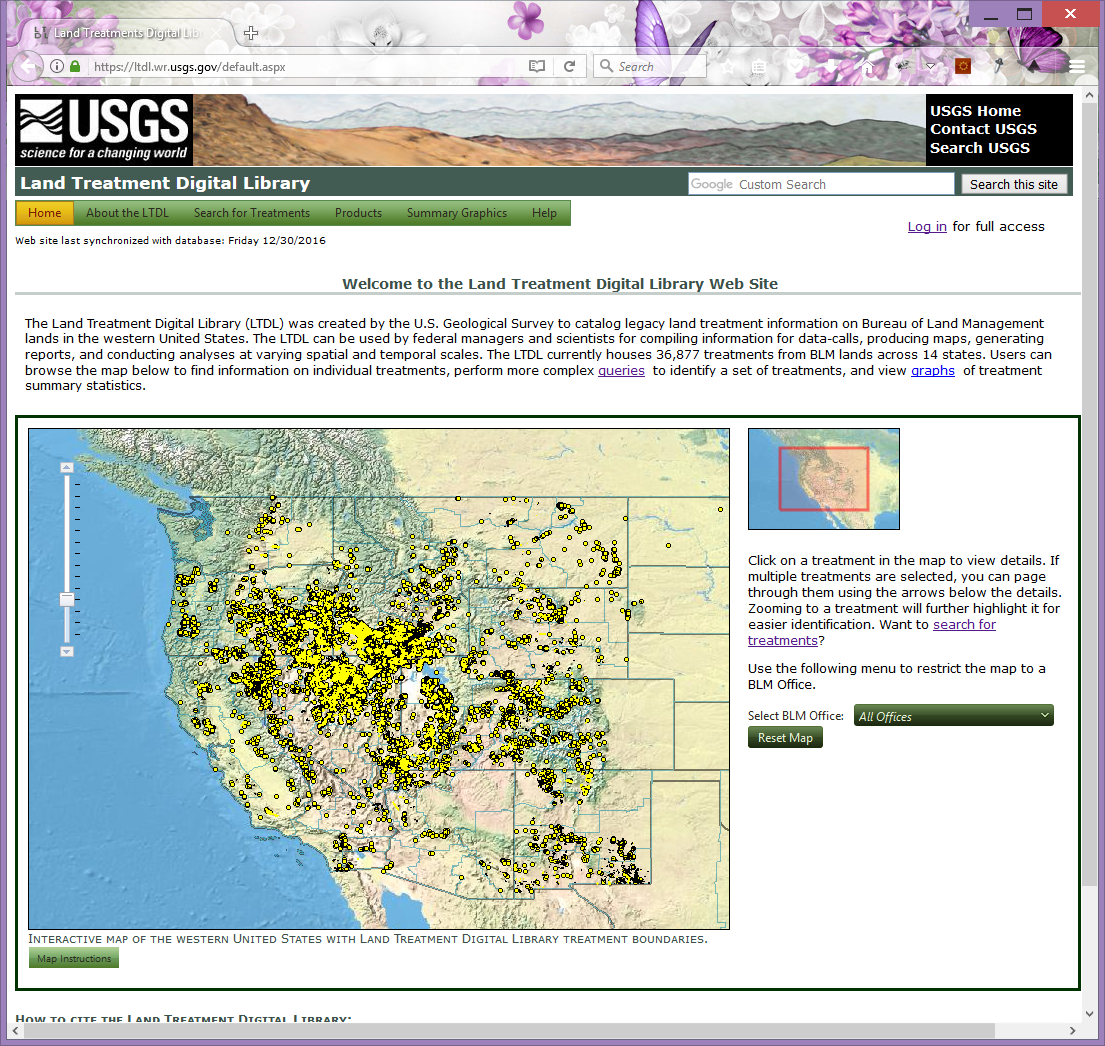Click the map zoom slider handle
The width and height of the screenshot is (1105, 1046).
[67, 599]
